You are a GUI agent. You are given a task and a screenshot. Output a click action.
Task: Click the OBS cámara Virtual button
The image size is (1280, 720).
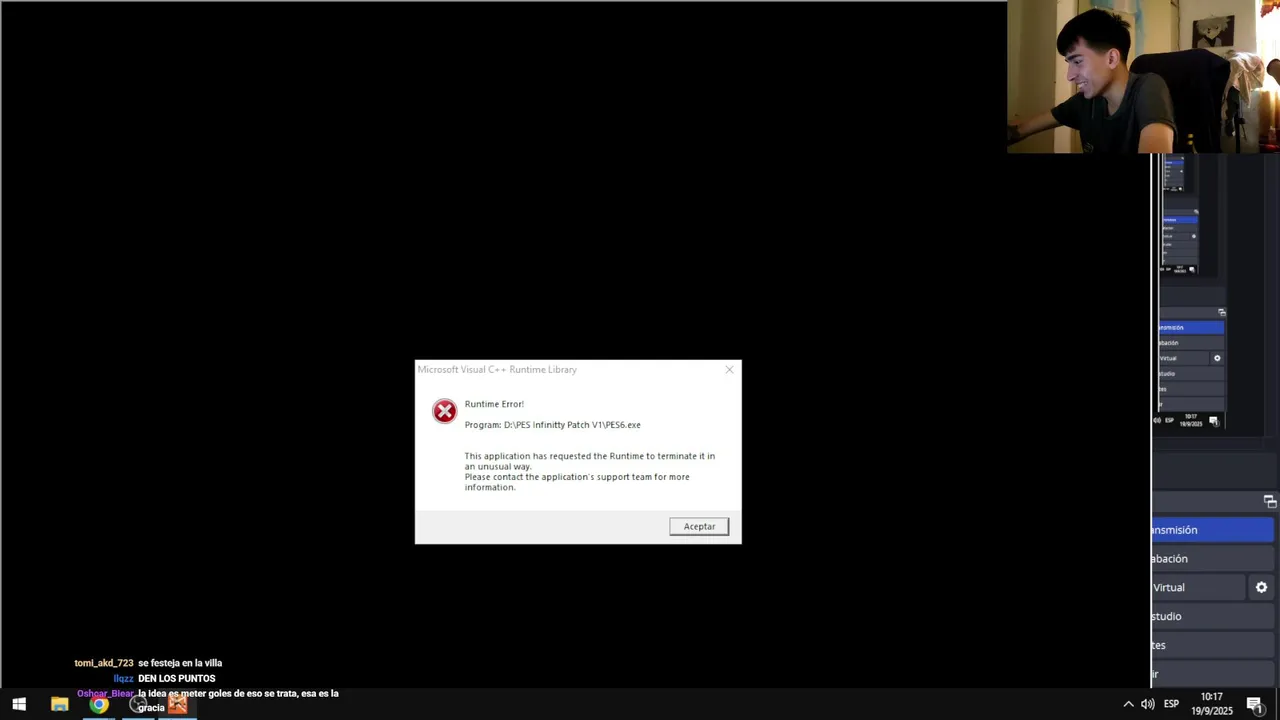[1198, 588]
